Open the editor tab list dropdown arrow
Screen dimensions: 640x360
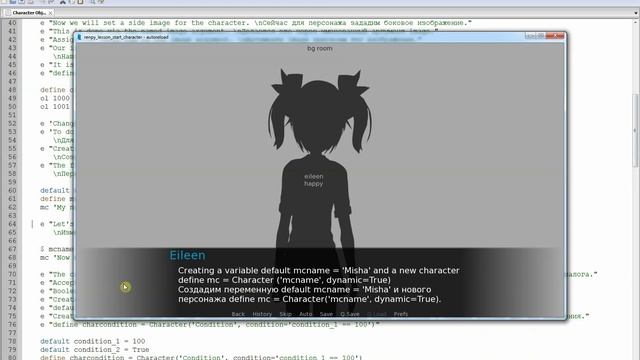tap(636, 13)
